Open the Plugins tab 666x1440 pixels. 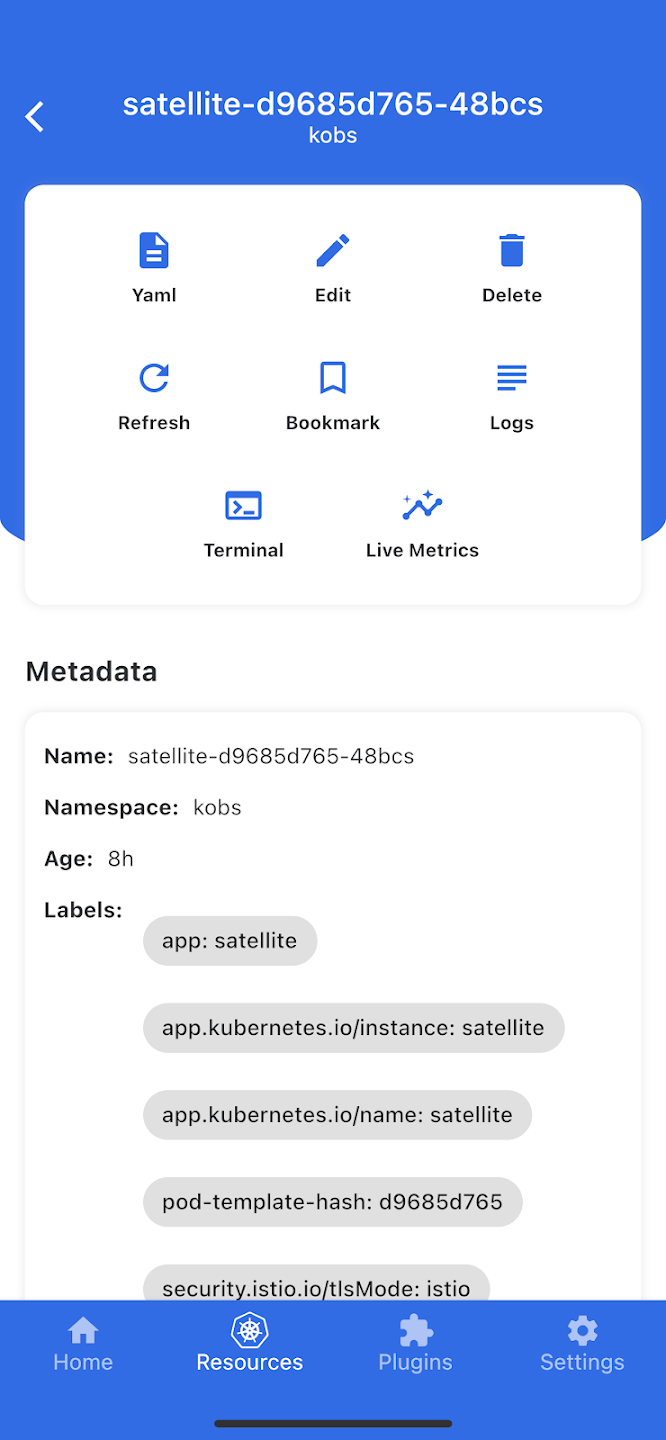[415, 1344]
